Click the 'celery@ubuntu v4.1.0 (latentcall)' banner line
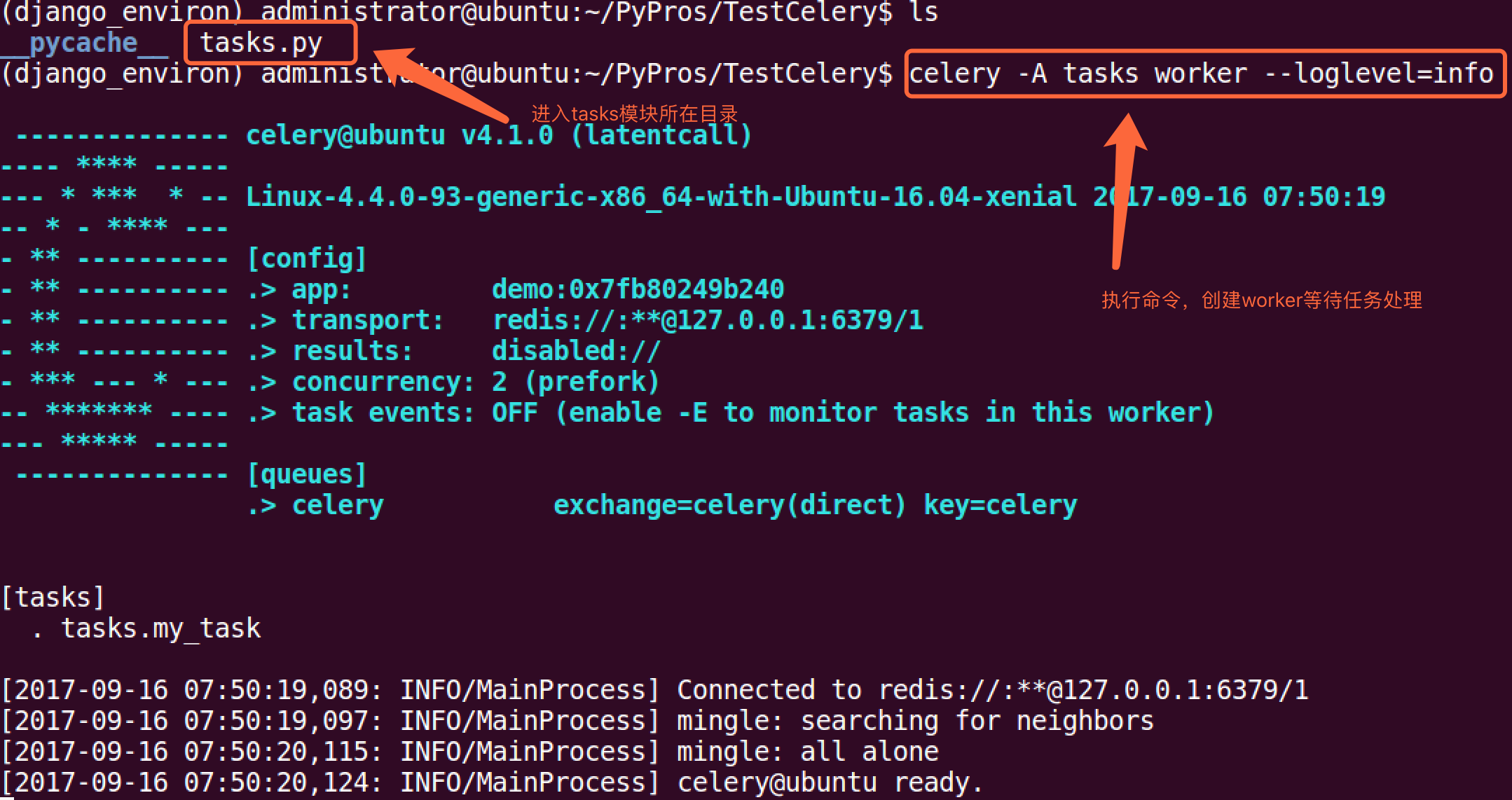Screen dimensions: 1512x800 (x=499, y=135)
